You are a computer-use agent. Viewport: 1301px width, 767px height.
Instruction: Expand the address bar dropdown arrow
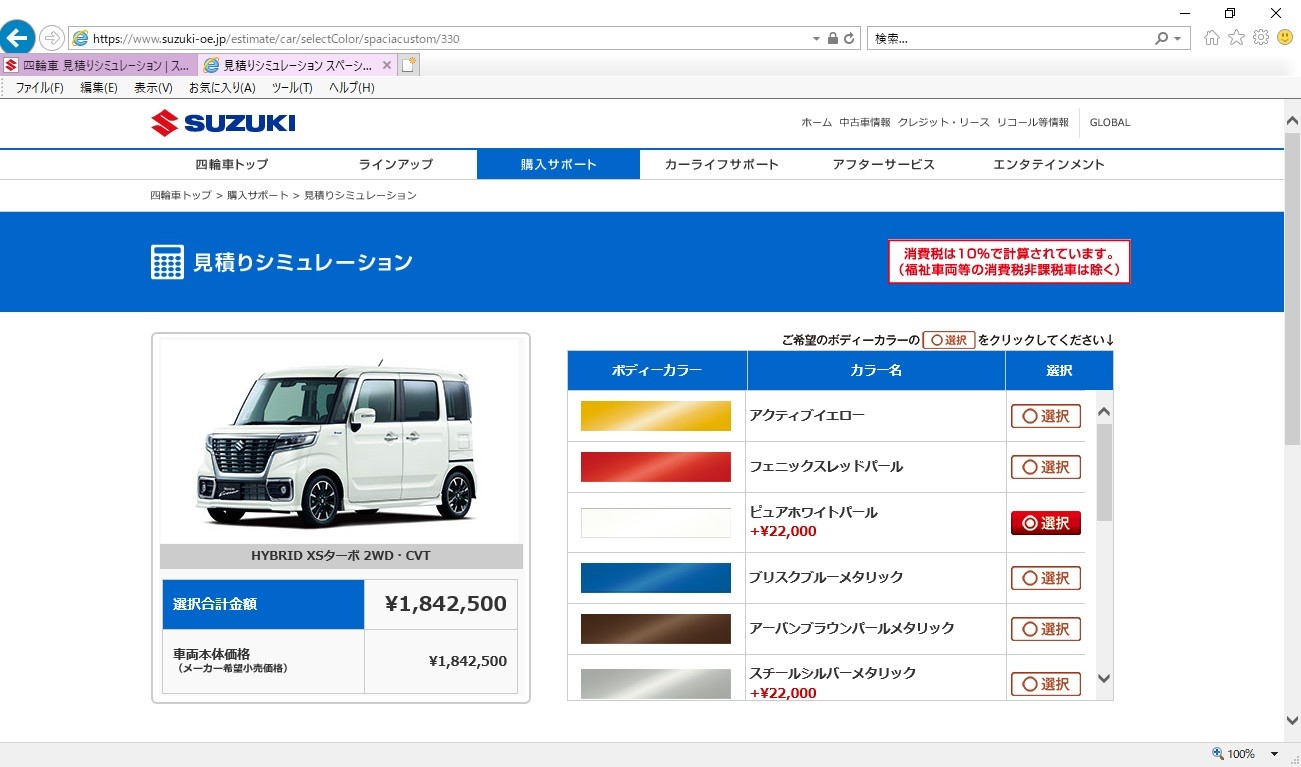(x=816, y=39)
